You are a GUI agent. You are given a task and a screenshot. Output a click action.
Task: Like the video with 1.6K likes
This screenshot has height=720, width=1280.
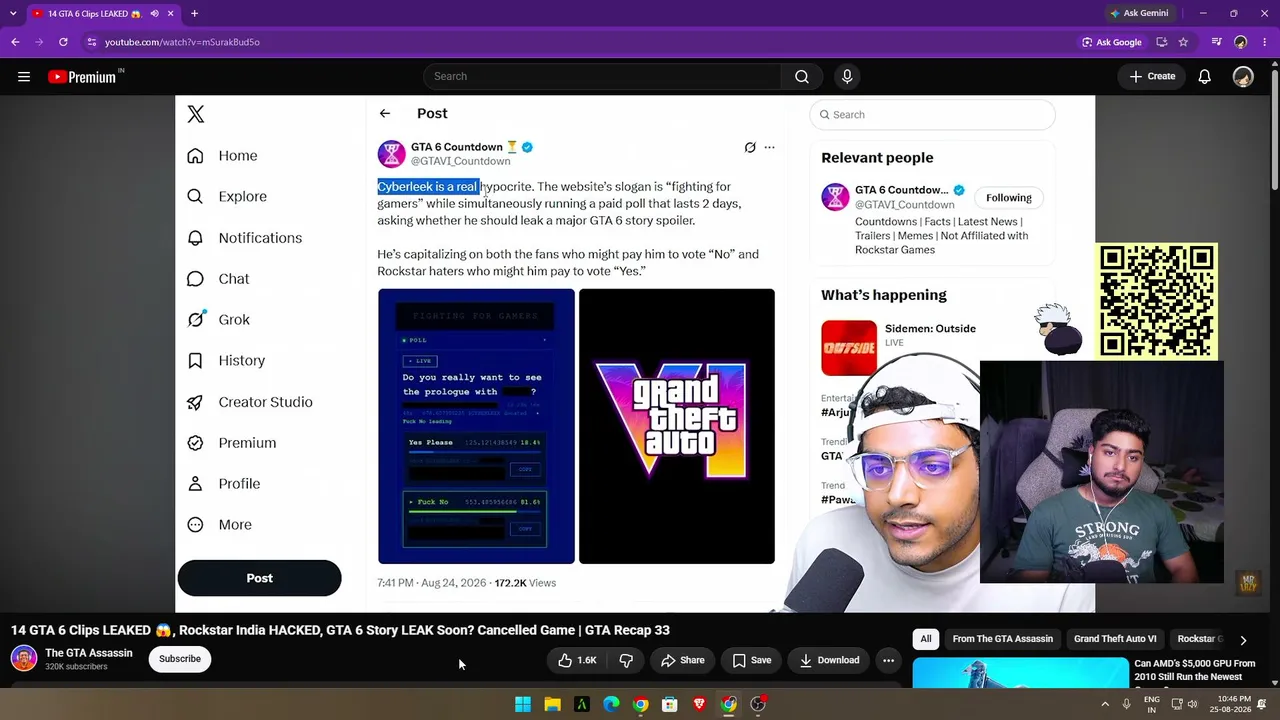pos(577,660)
